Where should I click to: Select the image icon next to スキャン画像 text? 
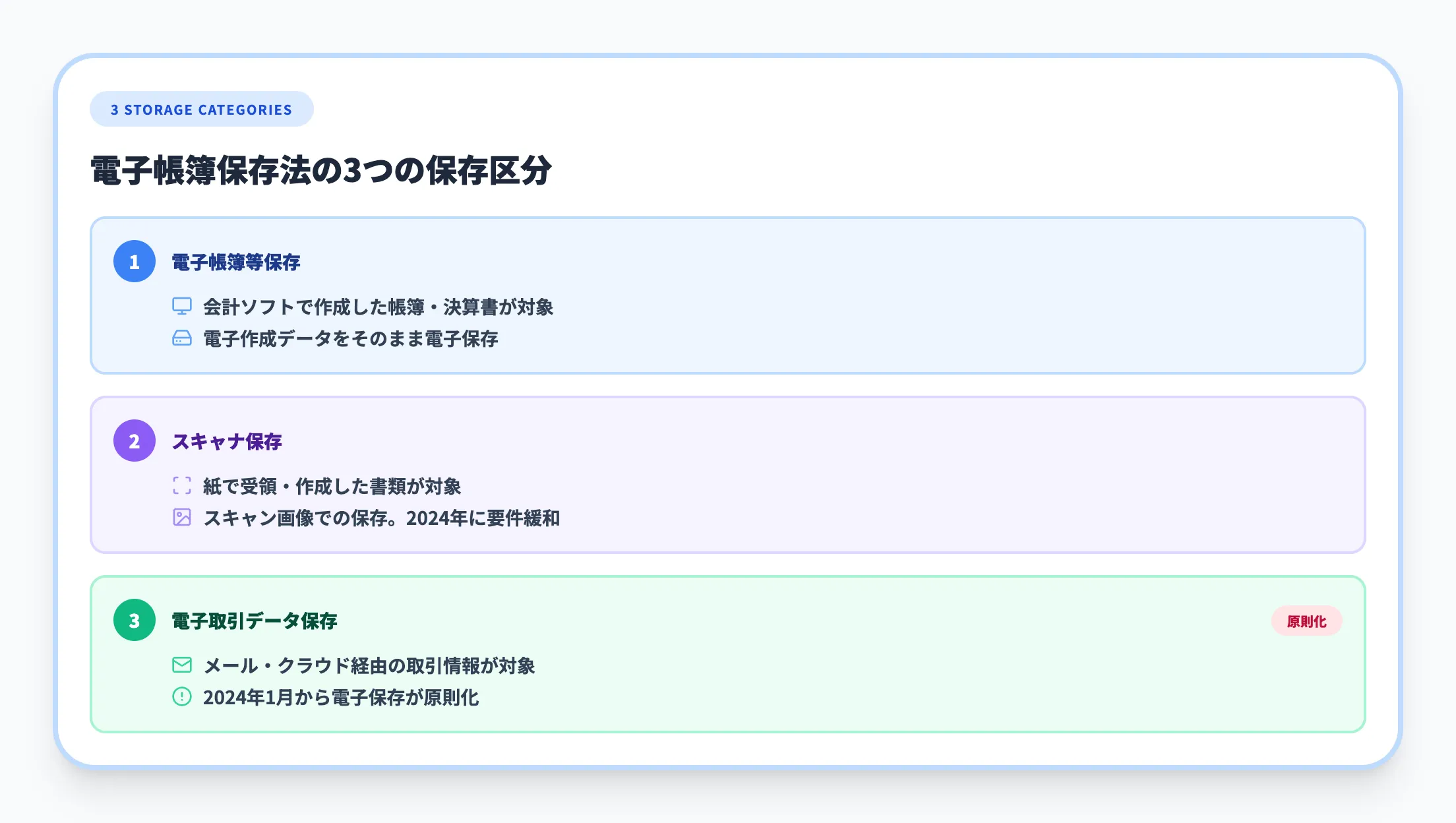click(x=181, y=518)
